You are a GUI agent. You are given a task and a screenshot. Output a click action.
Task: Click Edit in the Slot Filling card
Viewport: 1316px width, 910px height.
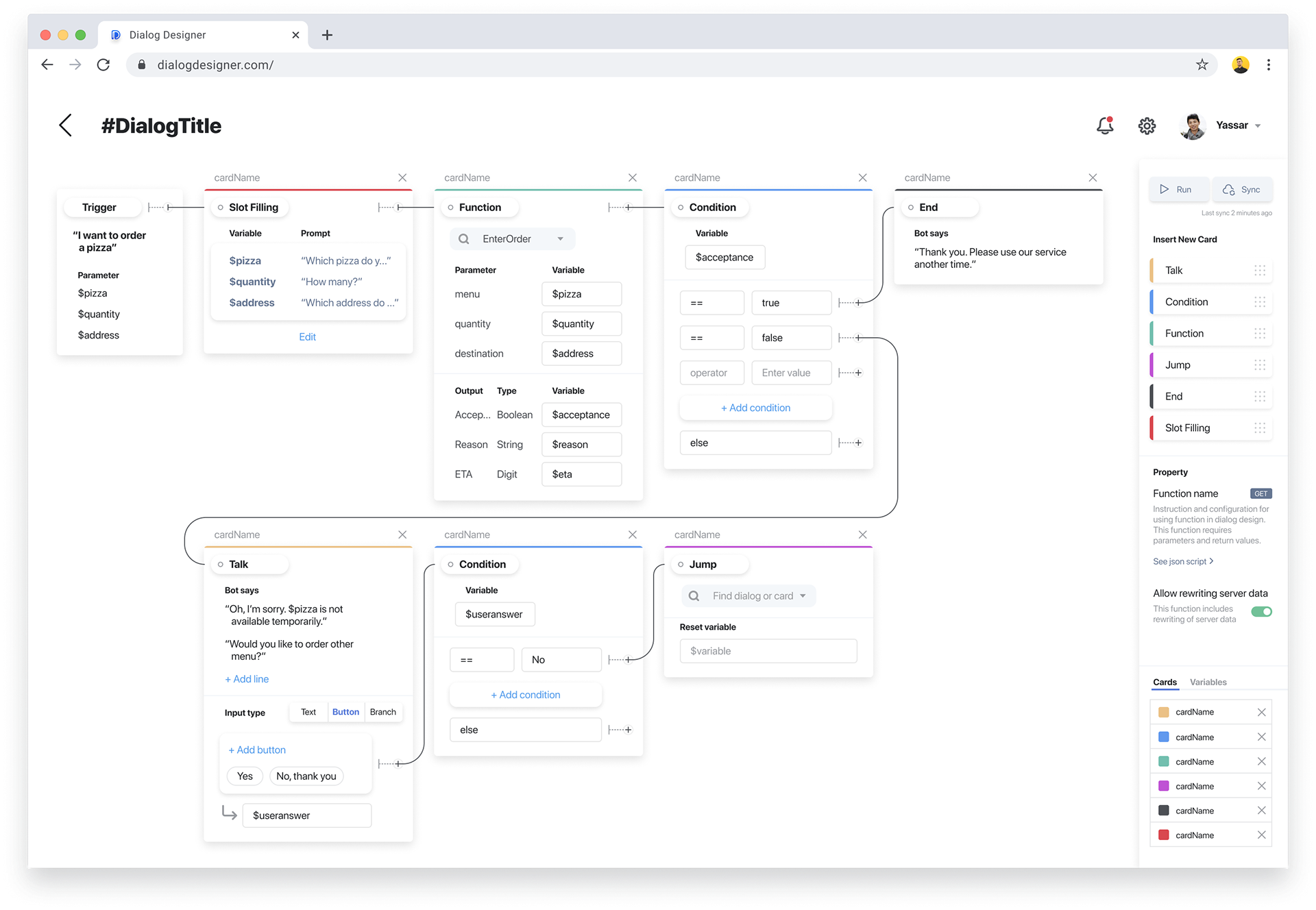coord(307,336)
